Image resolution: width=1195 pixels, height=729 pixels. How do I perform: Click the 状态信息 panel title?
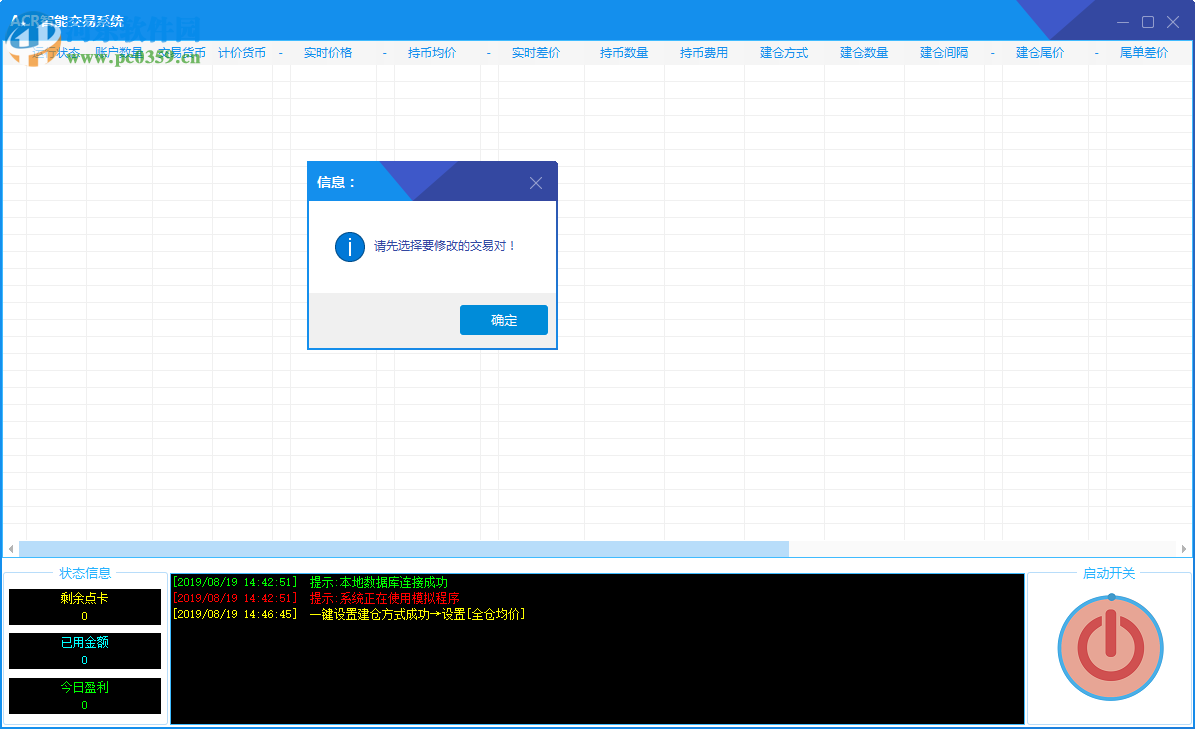click(x=84, y=572)
